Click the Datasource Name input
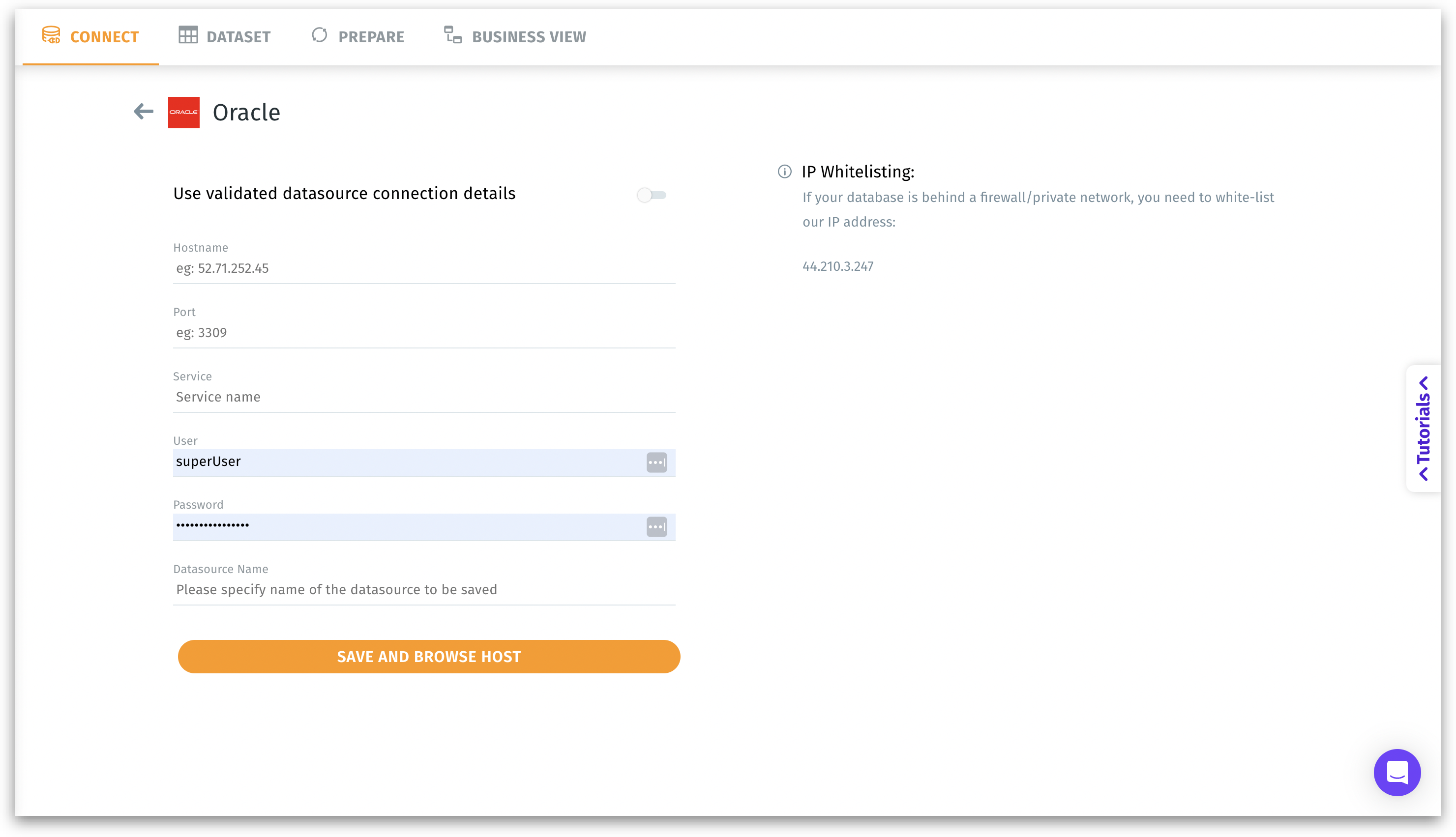The image size is (1456, 837). click(x=424, y=590)
